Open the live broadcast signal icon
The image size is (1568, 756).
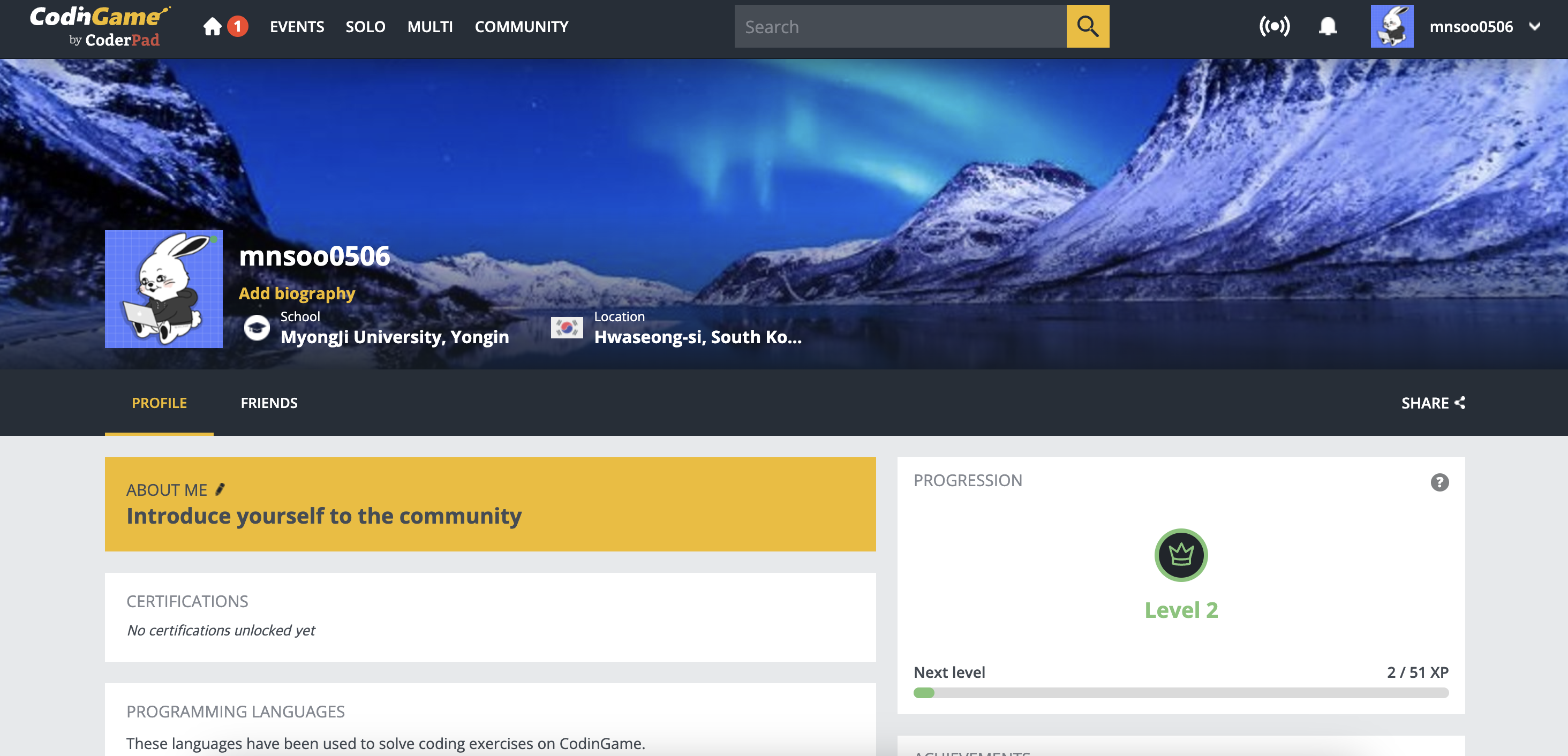[x=1274, y=26]
